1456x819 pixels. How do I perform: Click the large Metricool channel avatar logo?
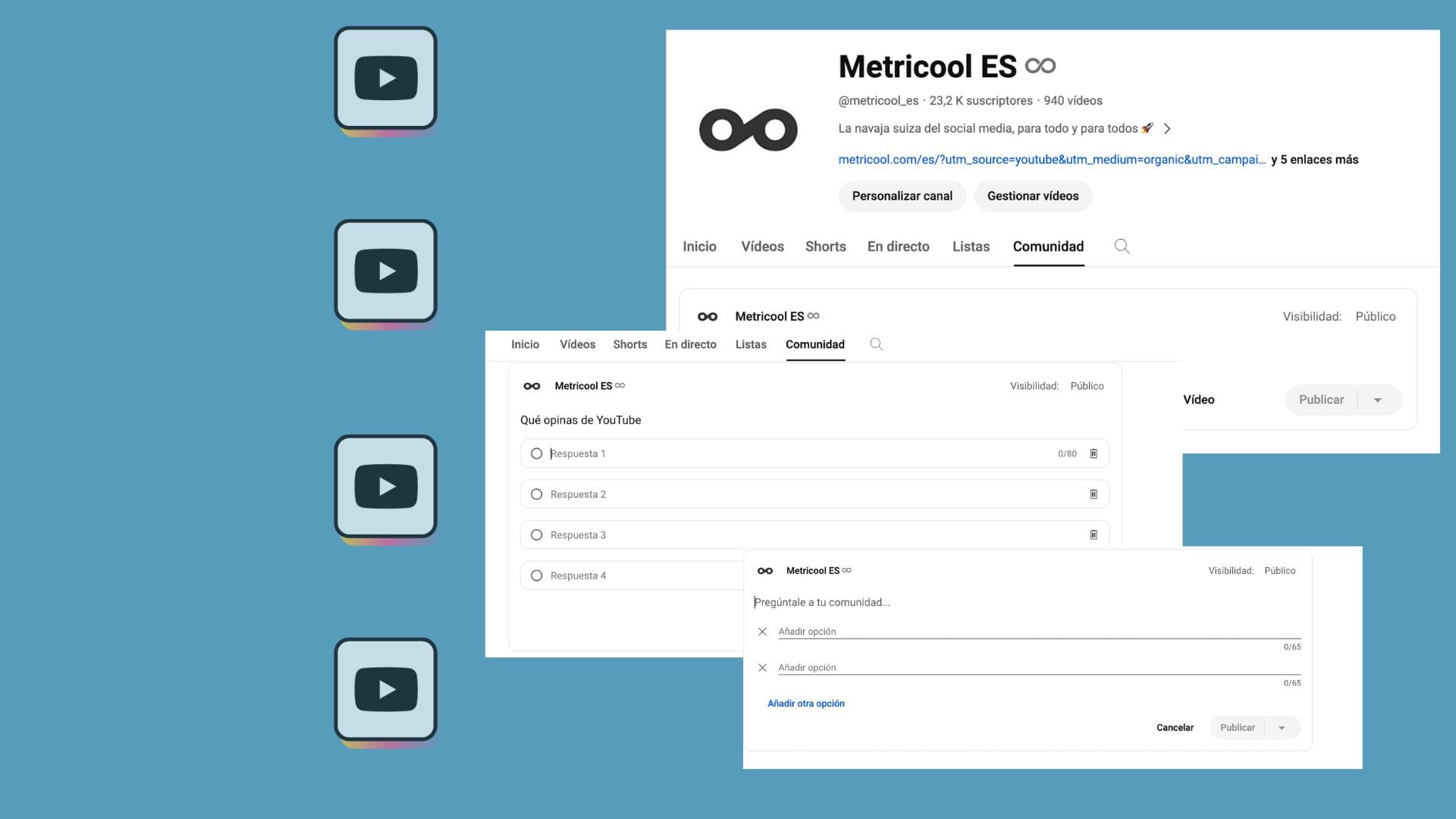[x=748, y=130]
